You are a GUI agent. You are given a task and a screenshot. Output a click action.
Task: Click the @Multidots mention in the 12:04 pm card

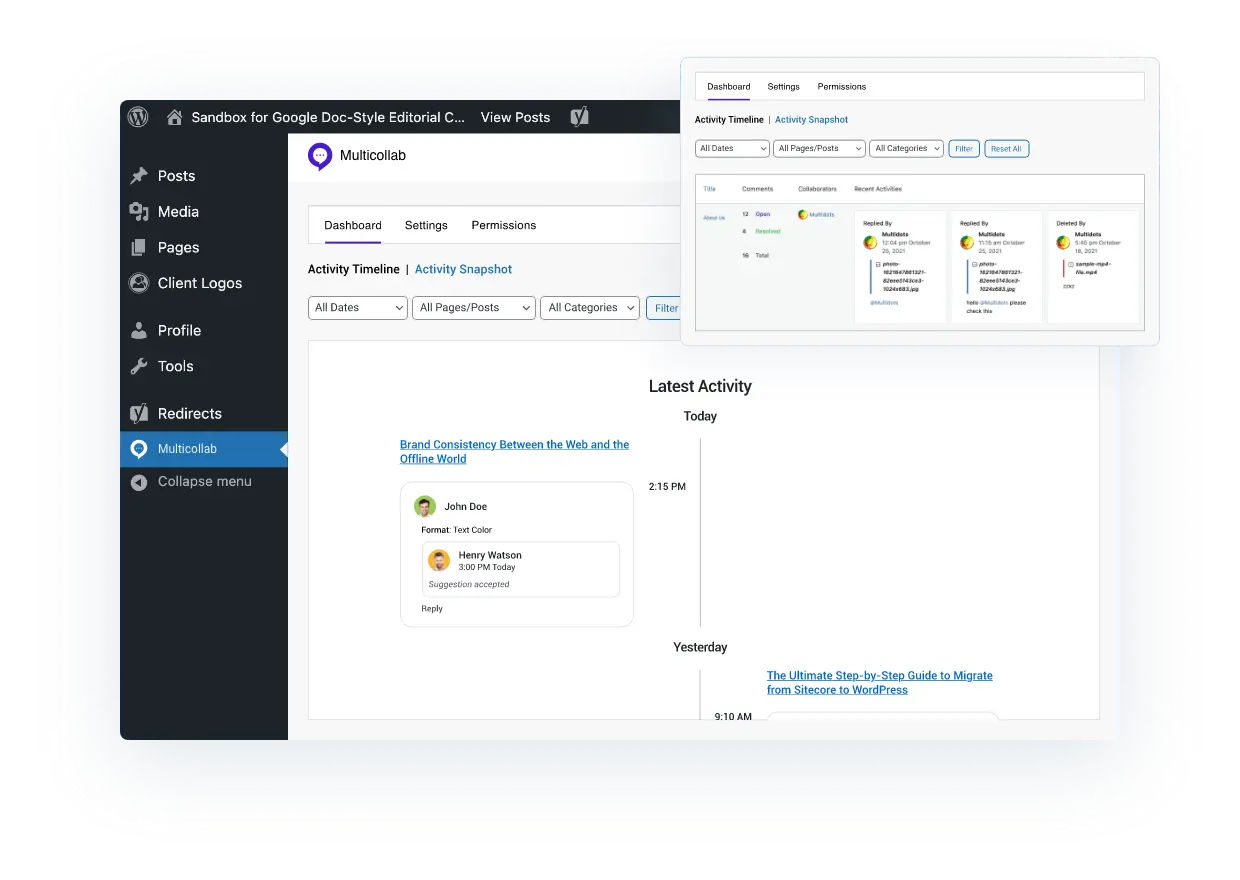point(884,302)
